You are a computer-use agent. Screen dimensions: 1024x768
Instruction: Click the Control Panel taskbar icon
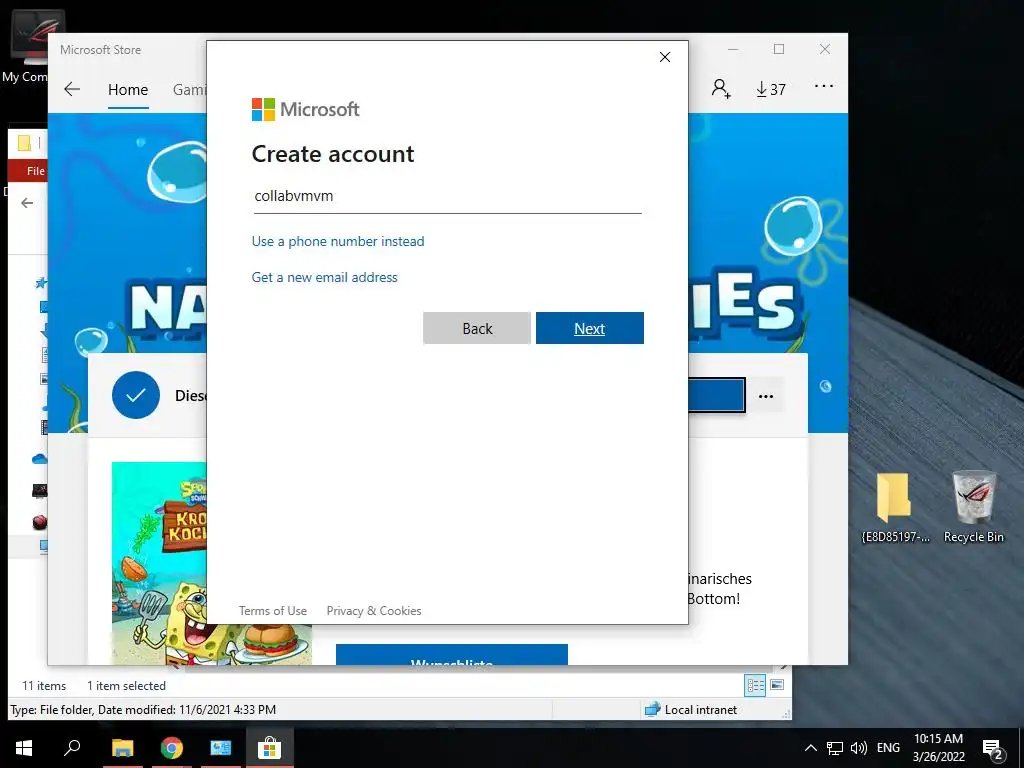[x=220, y=748]
